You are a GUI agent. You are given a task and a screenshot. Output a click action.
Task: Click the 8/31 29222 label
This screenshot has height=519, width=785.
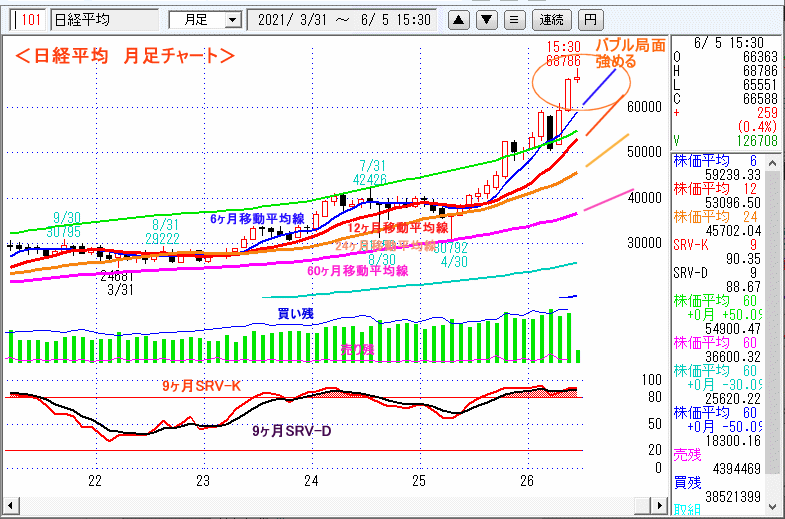point(162,232)
